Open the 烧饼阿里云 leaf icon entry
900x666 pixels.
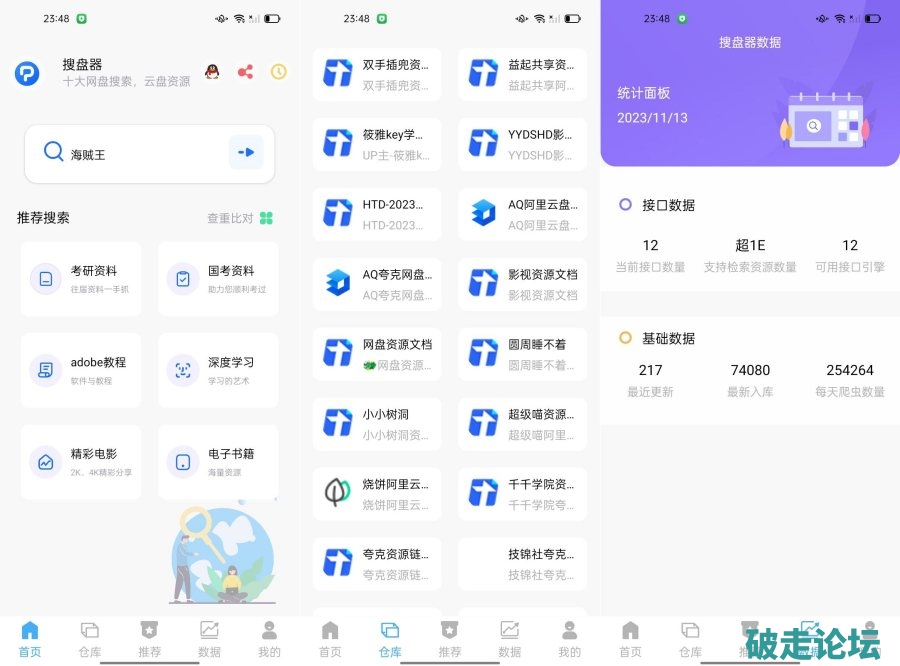pos(377,493)
